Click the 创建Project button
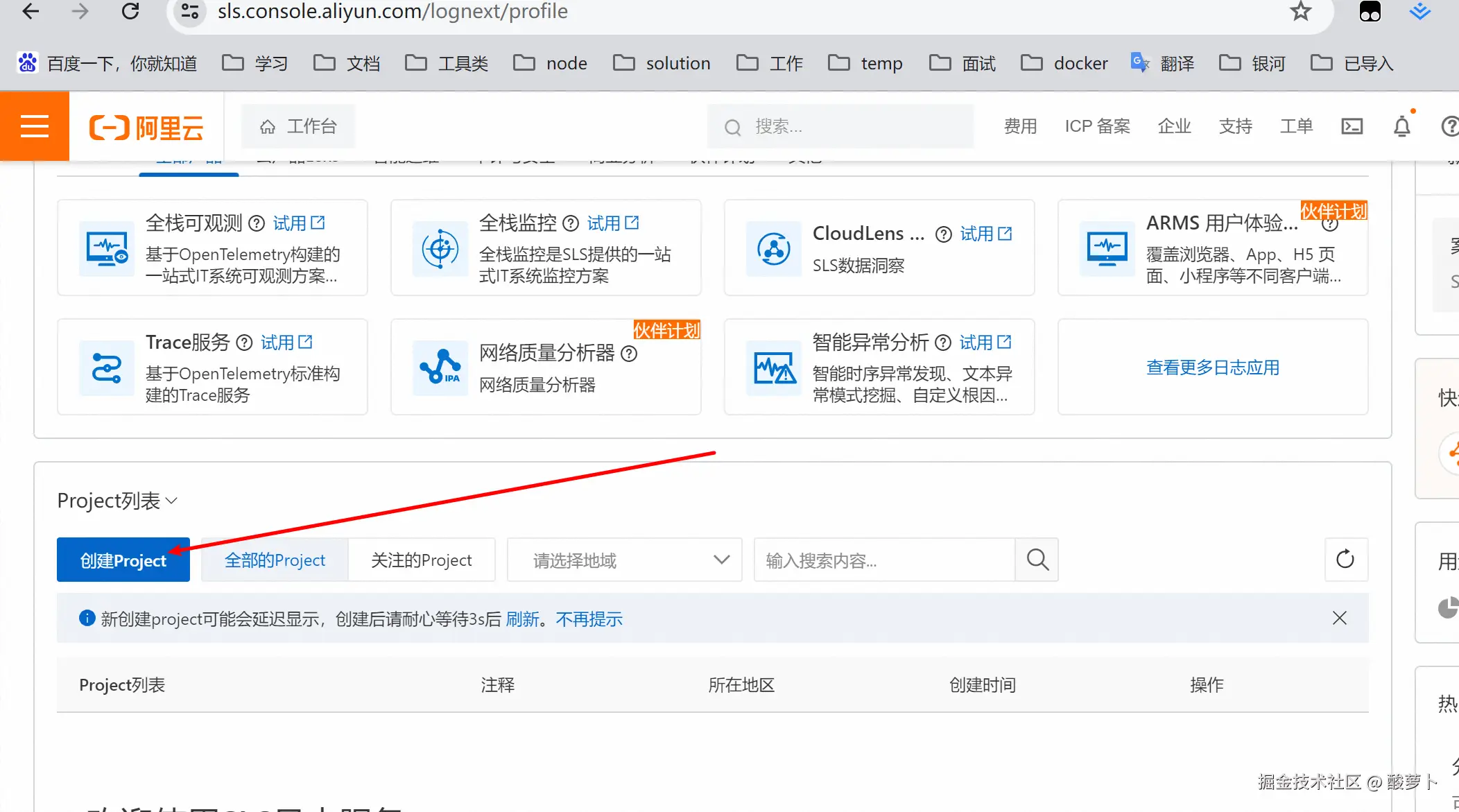Screen dimensions: 1459x812 [x=123, y=560]
